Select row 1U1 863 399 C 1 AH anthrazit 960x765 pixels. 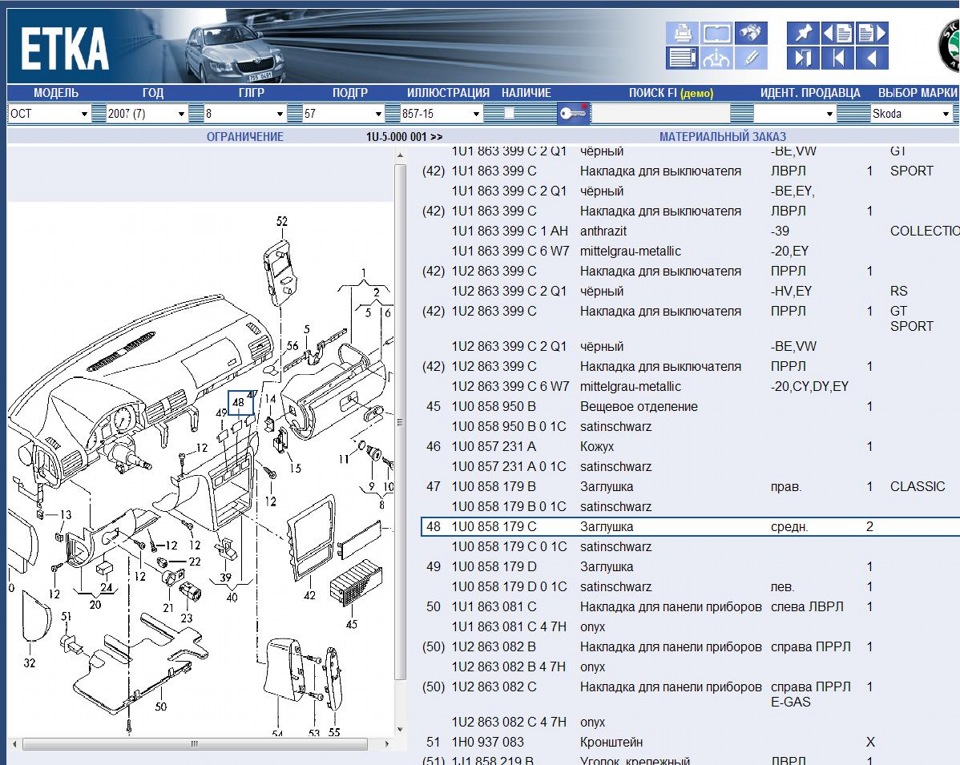[690, 231]
